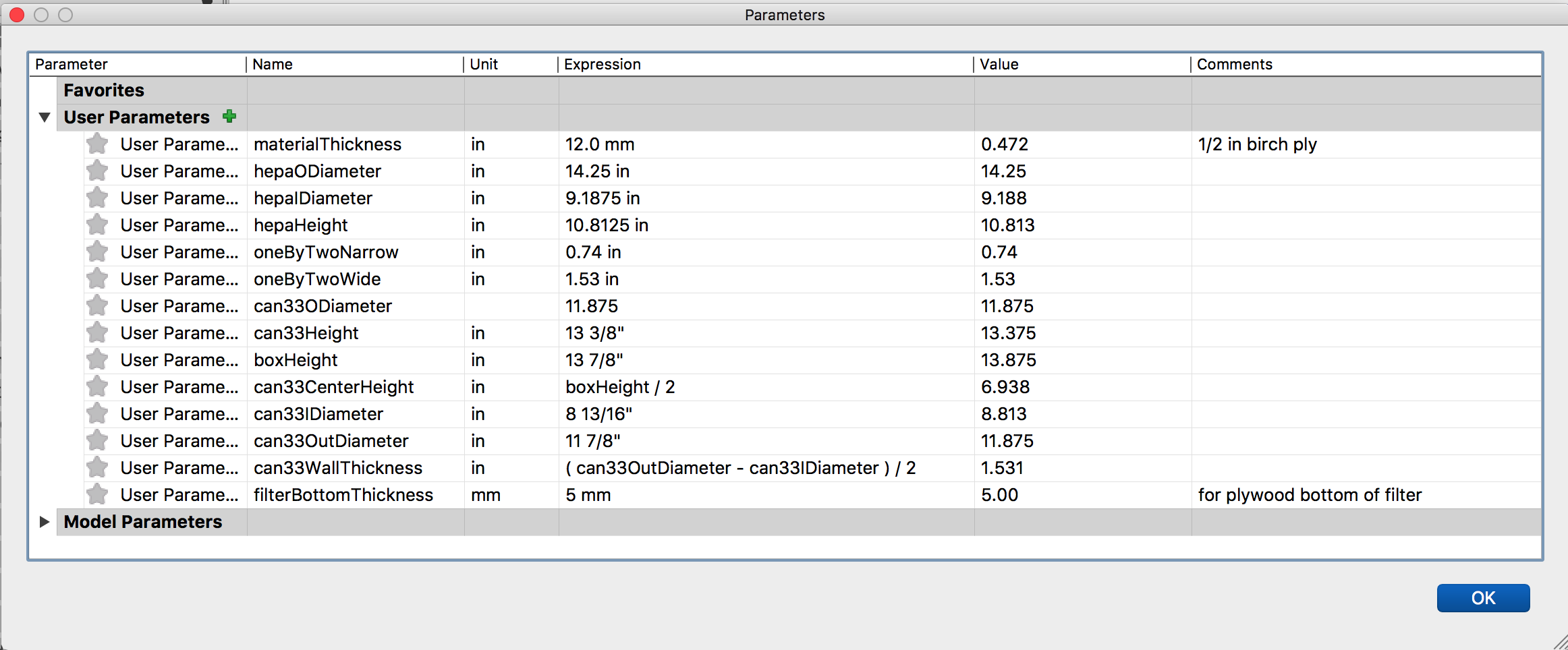Favorite the oneByTwoNarrow parameter star

coord(97,252)
